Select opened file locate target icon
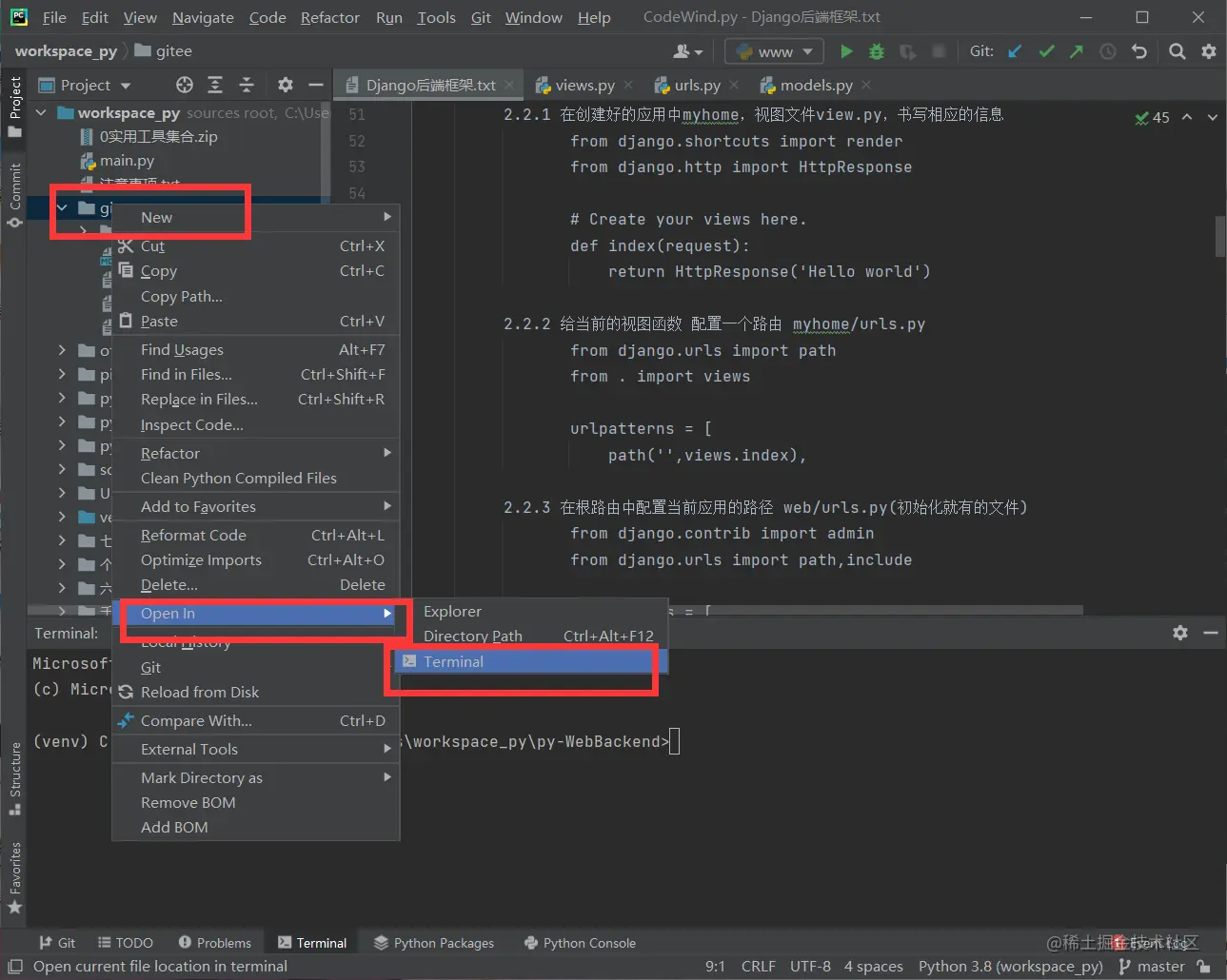 [x=185, y=86]
